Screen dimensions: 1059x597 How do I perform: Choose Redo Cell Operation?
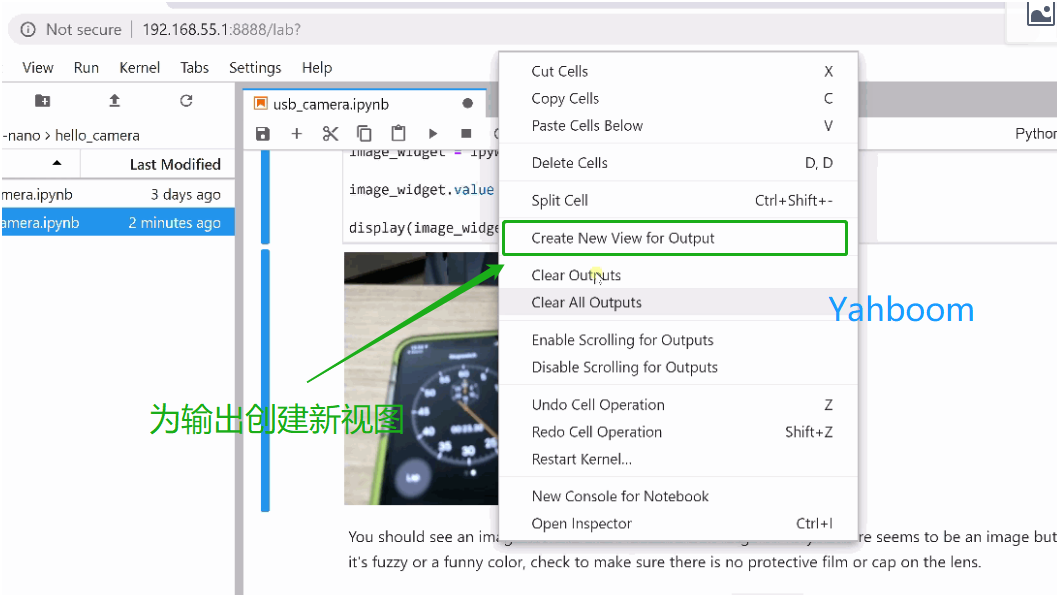coord(679,432)
